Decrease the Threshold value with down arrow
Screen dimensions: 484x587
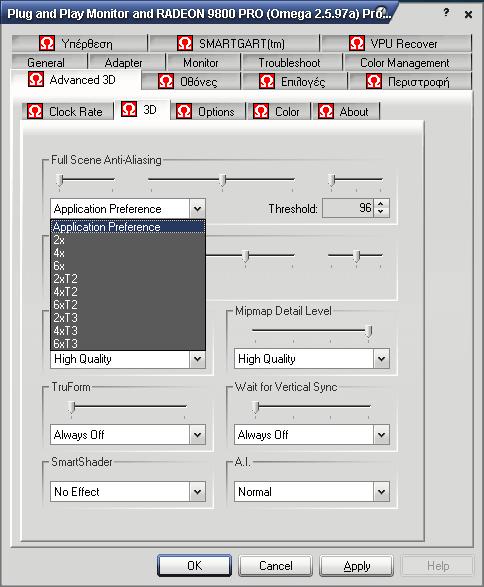(381, 213)
